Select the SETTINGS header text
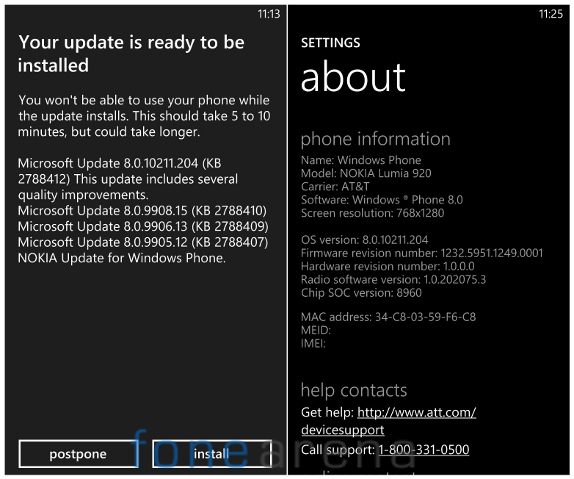Viewport: 574px width, 479px height. tap(331, 43)
